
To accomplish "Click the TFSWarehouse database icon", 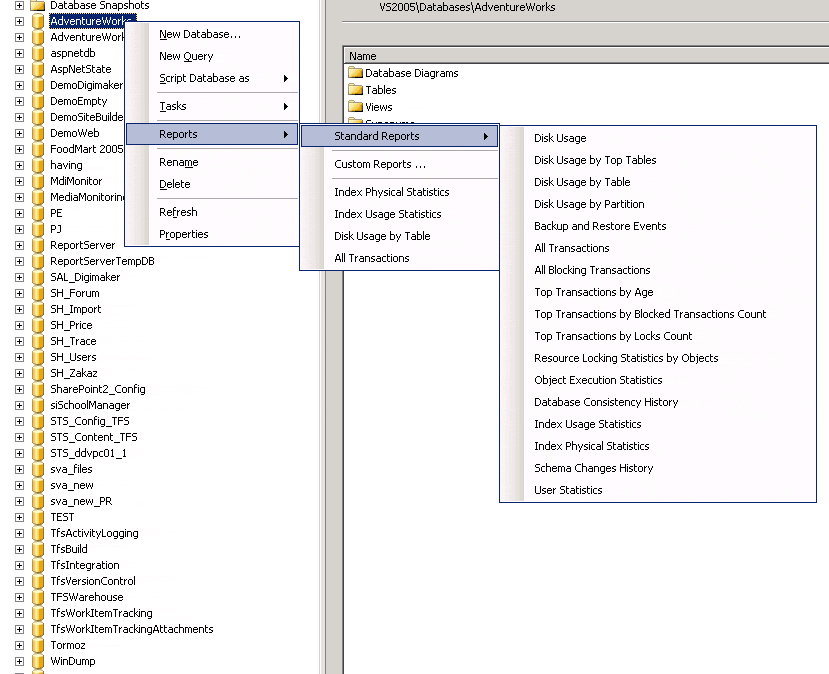I will tap(38, 597).
